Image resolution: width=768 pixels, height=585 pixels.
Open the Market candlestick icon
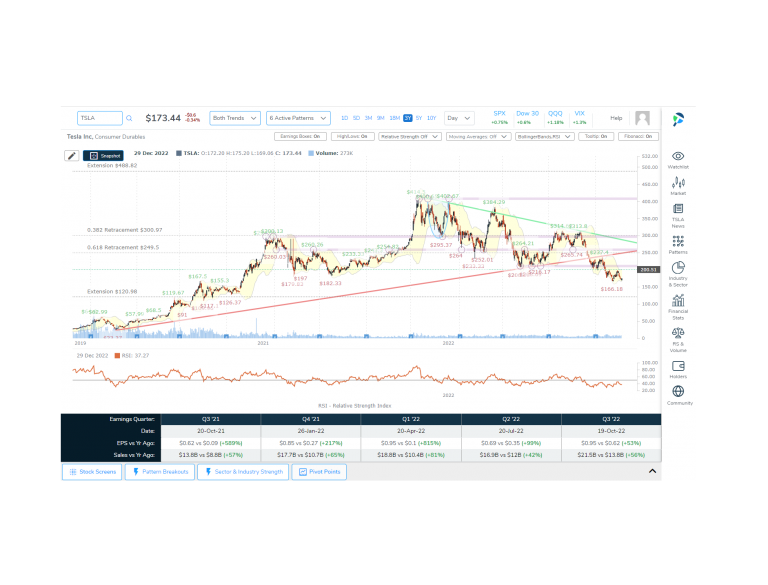pyautogui.click(x=678, y=183)
